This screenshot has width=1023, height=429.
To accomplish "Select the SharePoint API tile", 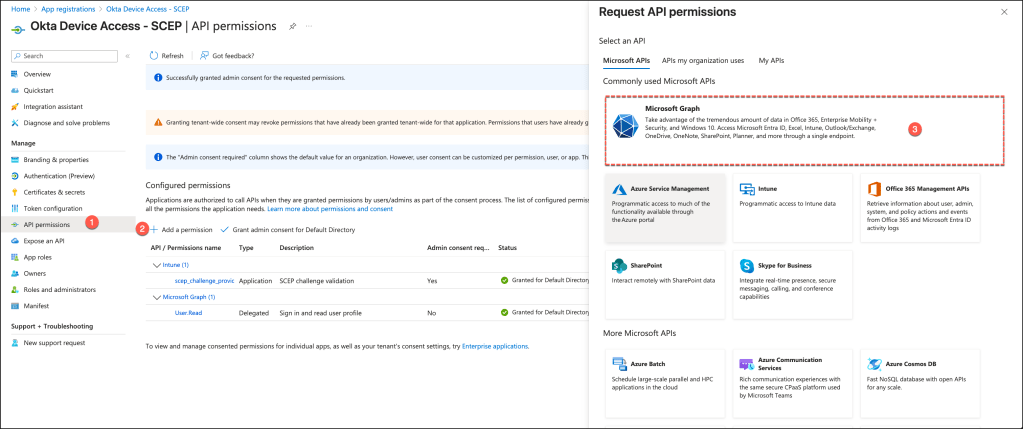I will pos(665,273).
